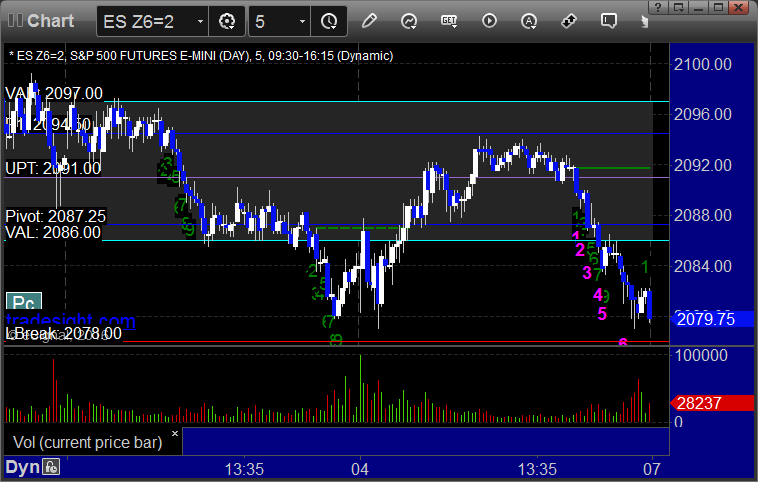Open the auto-scale A icon menu
This screenshot has width=758, height=482.
[x=529, y=21]
